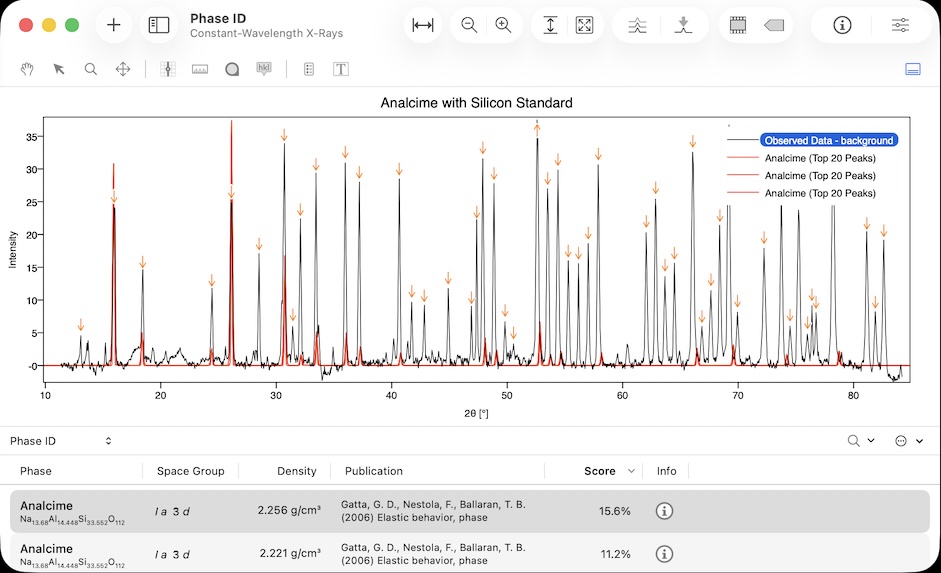Toggle the bottom panel visibility

coord(912,69)
